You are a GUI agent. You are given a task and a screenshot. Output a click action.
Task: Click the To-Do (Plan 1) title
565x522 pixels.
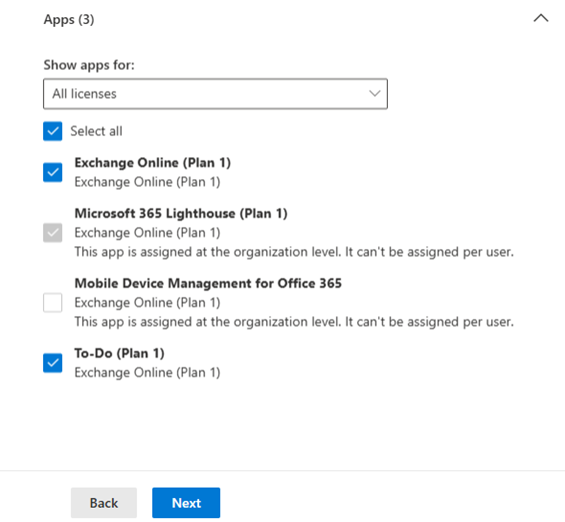click(x=119, y=353)
